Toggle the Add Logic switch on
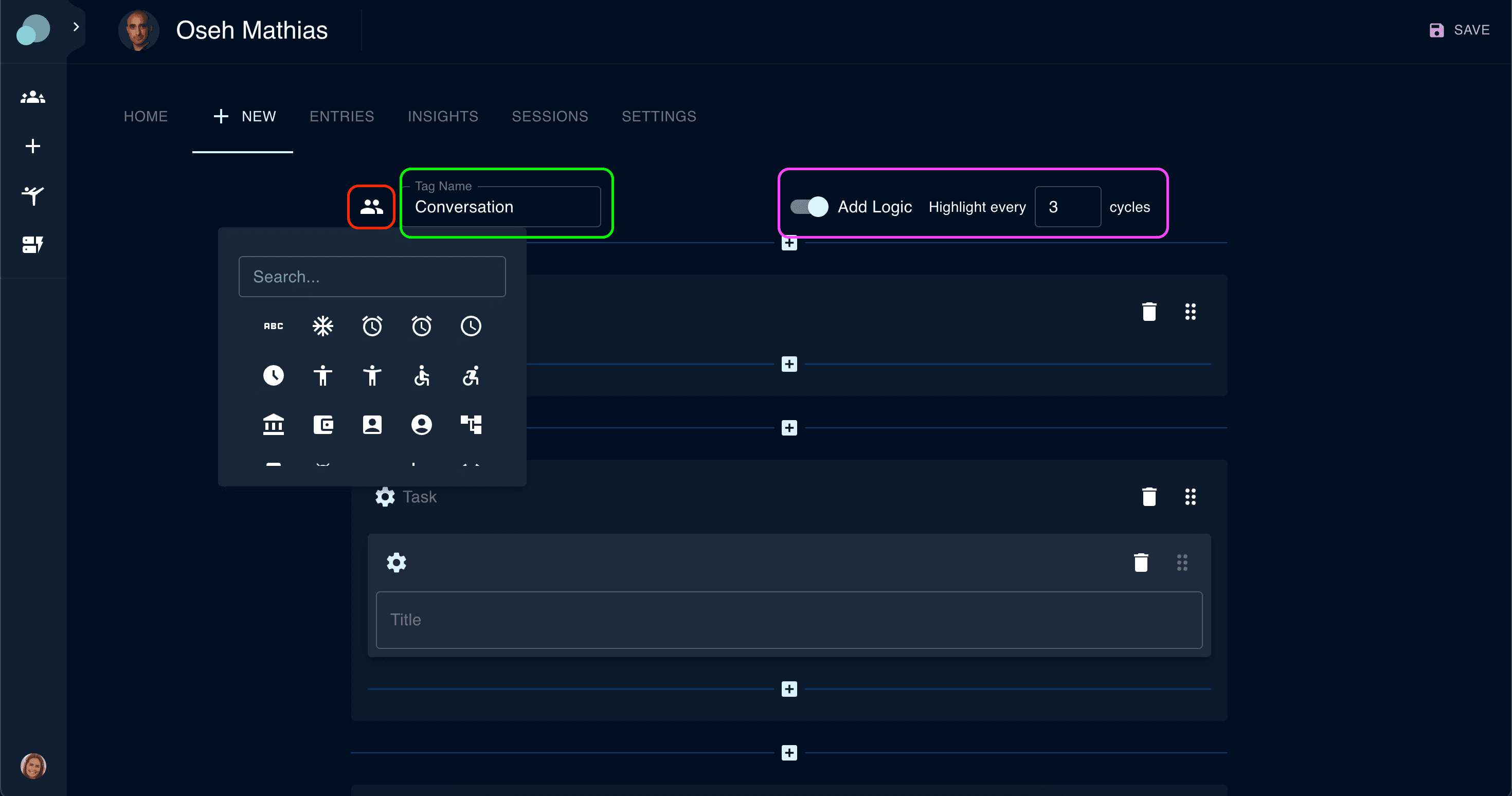The width and height of the screenshot is (1512, 796). (808, 207)
